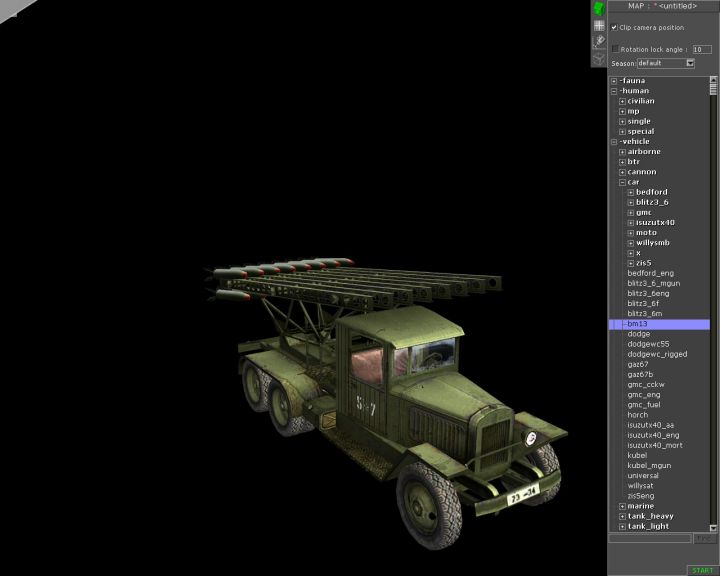Open the Season dropdown
The width and height of the screenshot is (720, 576).
[690, 63]
